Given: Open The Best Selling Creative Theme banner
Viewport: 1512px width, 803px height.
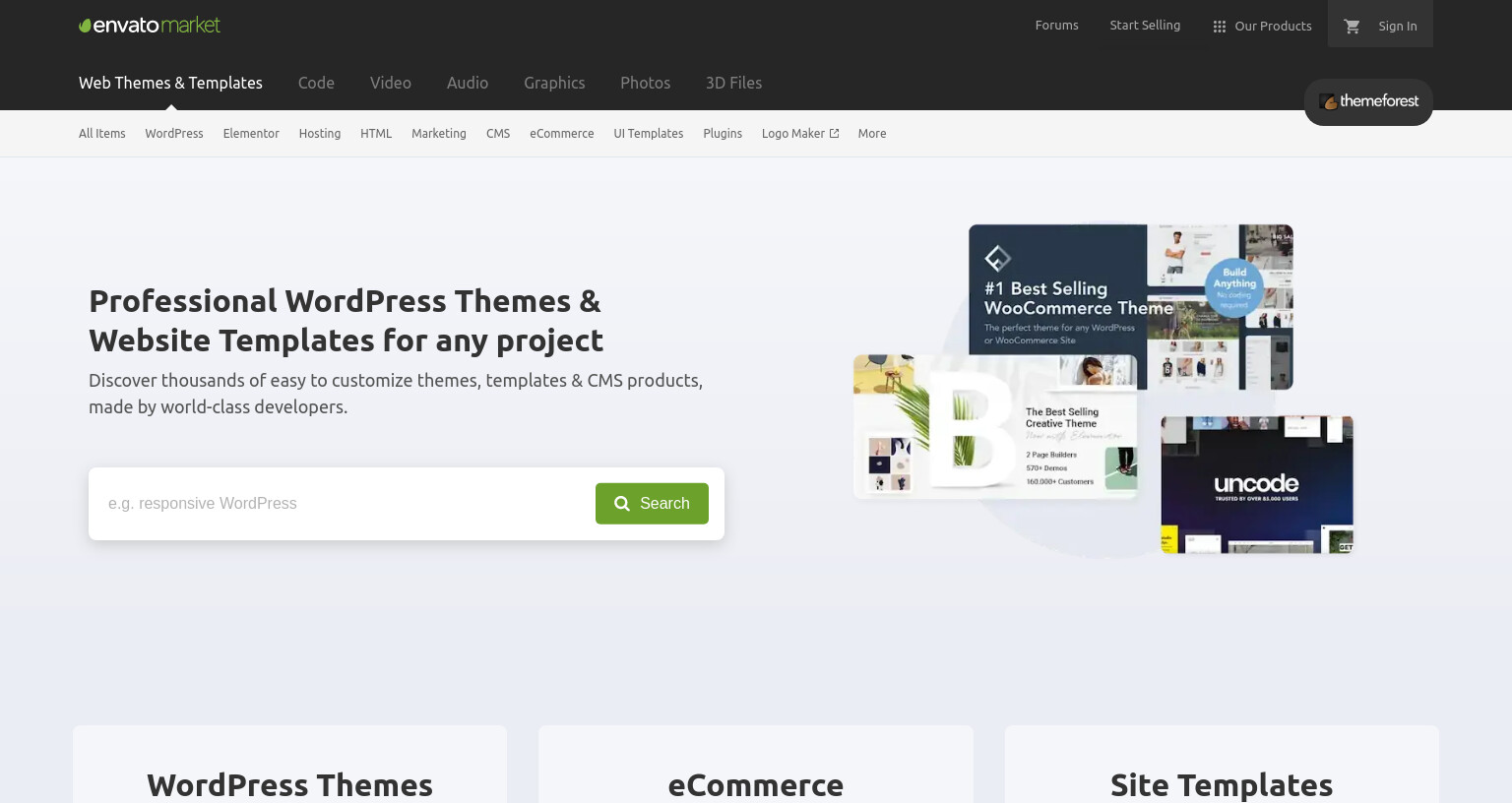Looking at the screenshot, I should tap(994, 427).
